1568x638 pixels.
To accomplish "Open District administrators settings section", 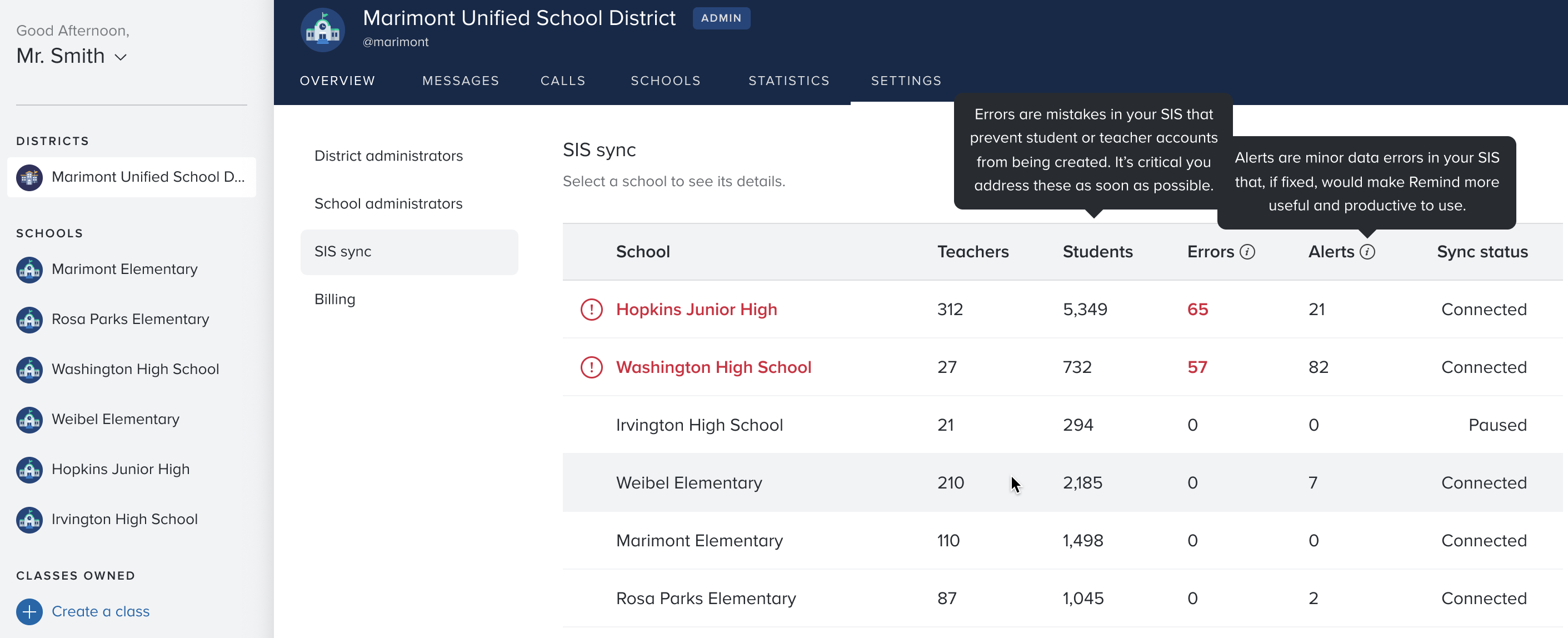I will (x=388, y=156).
